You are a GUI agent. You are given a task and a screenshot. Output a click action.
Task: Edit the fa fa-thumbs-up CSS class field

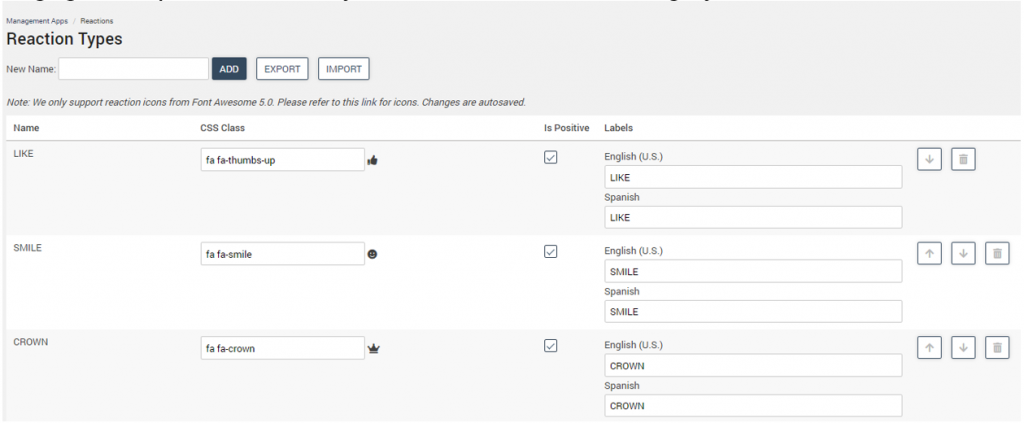coord(282,160)
